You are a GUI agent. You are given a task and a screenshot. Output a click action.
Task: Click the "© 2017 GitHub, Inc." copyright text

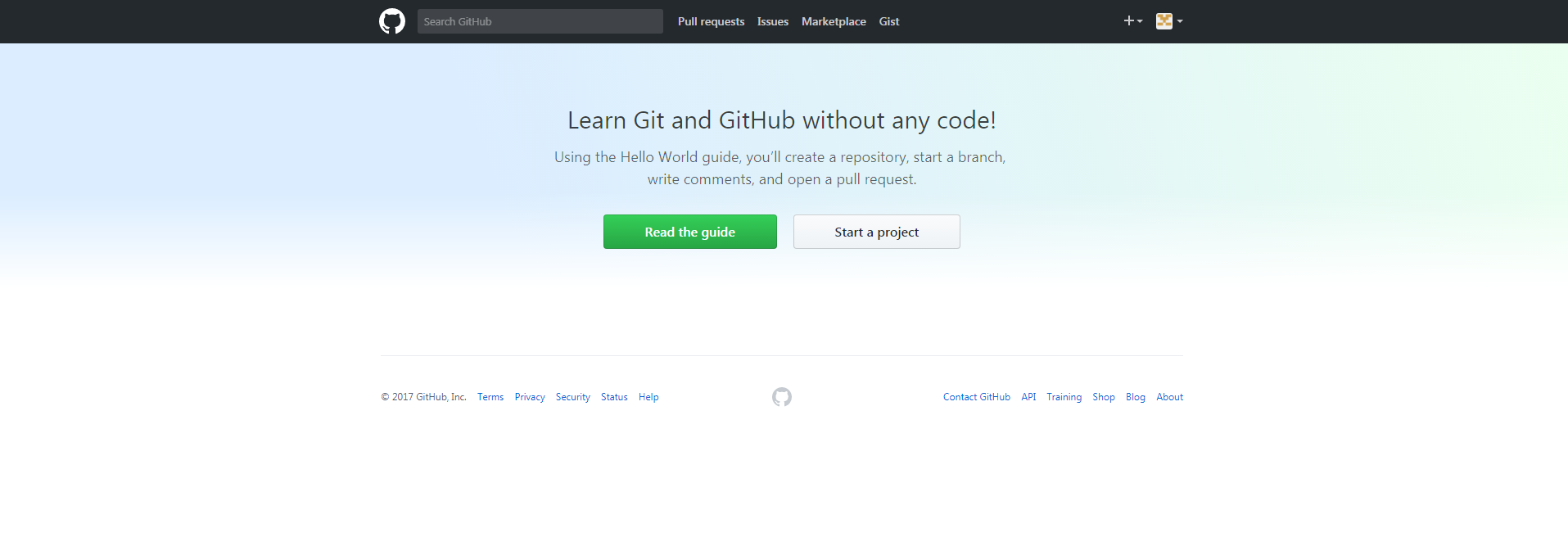(423, 397)
